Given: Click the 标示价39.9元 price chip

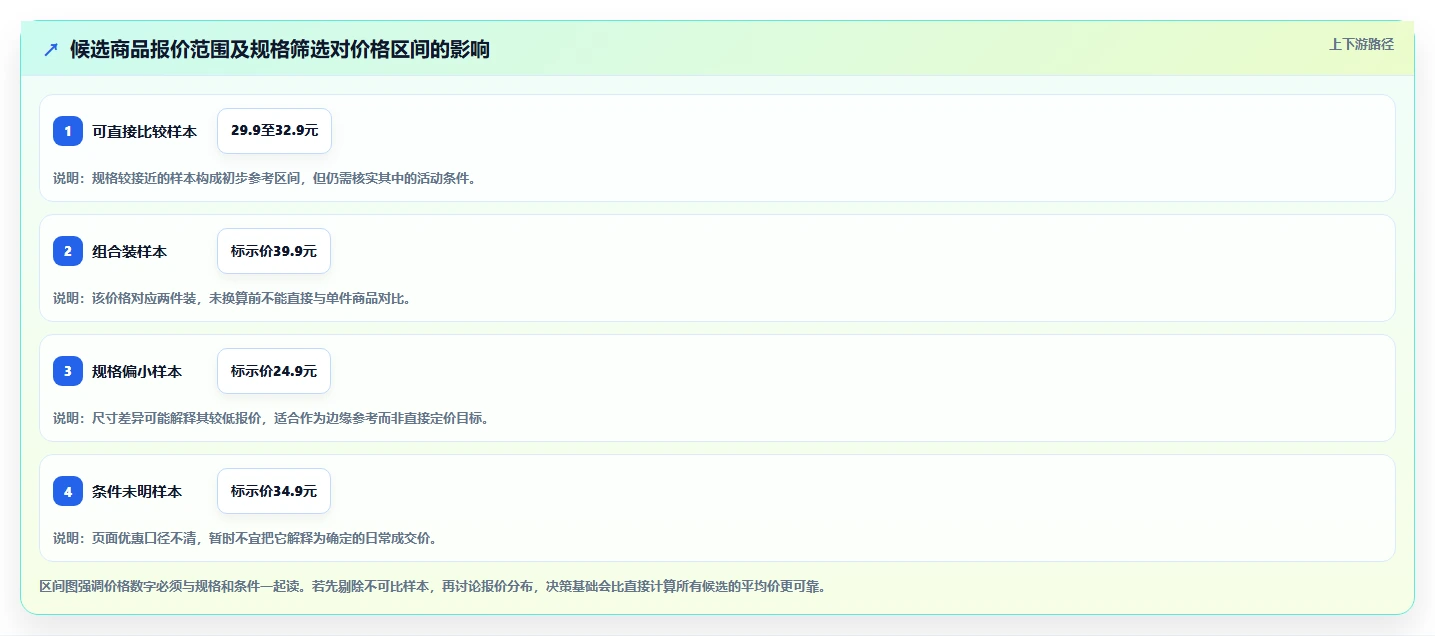Looking at the screenshot, I should [x=274, y=251].
